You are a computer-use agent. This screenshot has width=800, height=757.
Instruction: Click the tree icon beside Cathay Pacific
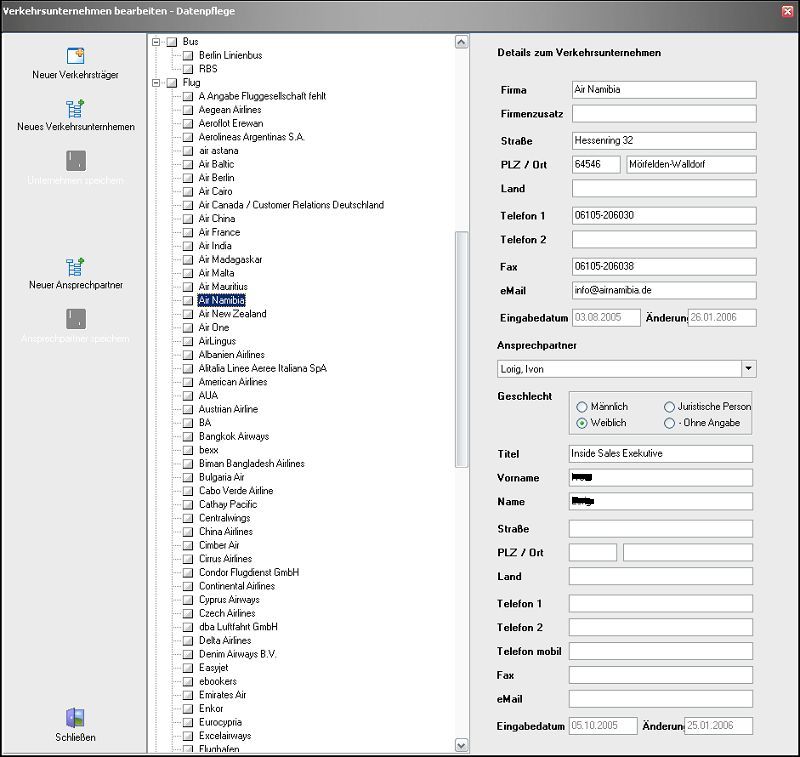tap(188, 504)
